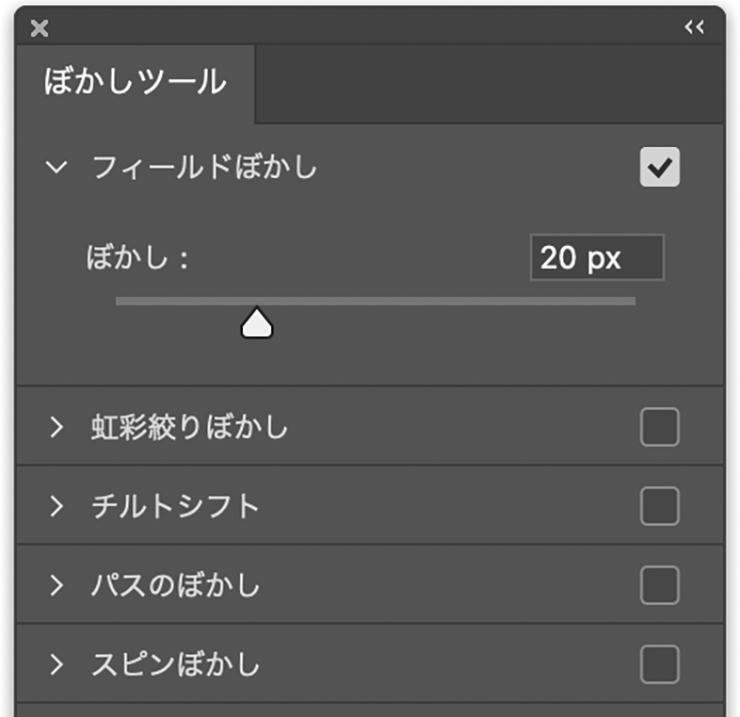This screenshot has height=717, width=740.
Task: Collapse the フィールドぼかし section chevron
Action: tap(57, 167)
